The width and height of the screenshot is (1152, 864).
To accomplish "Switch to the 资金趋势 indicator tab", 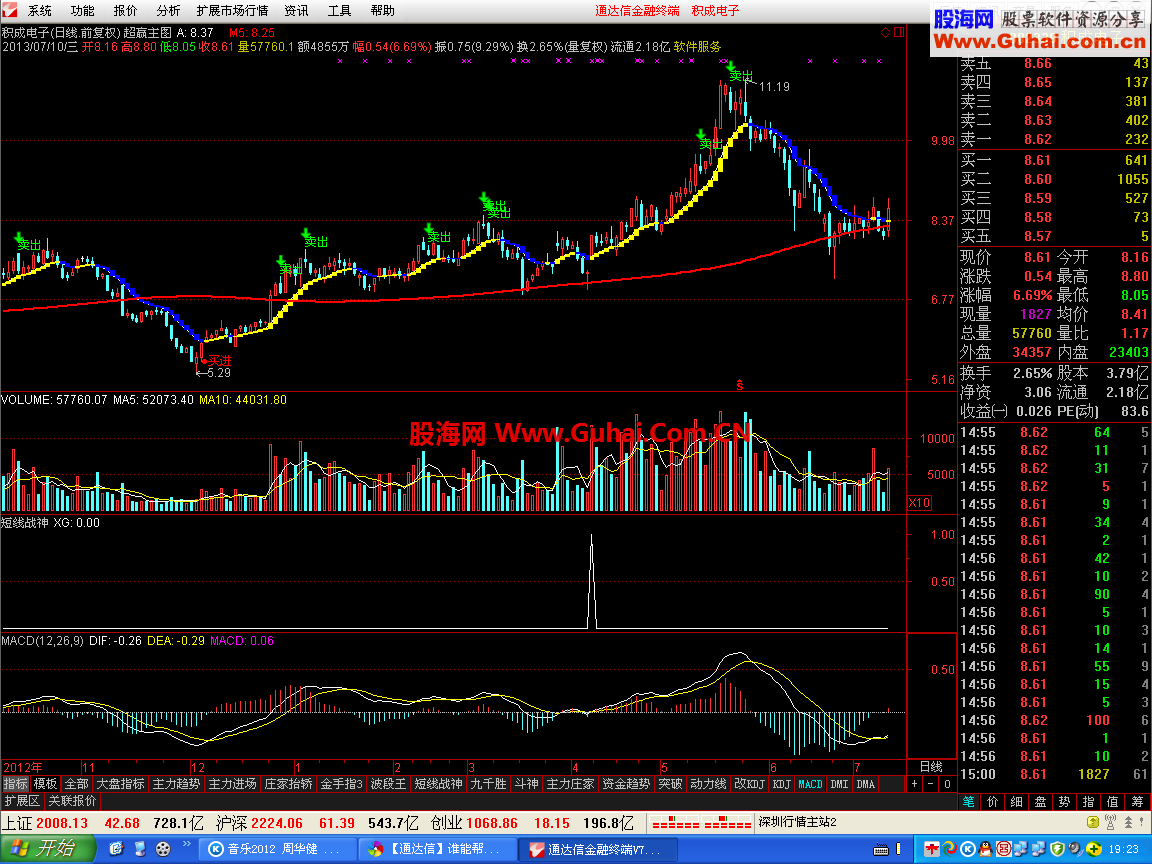I will [x=626, y=784].
